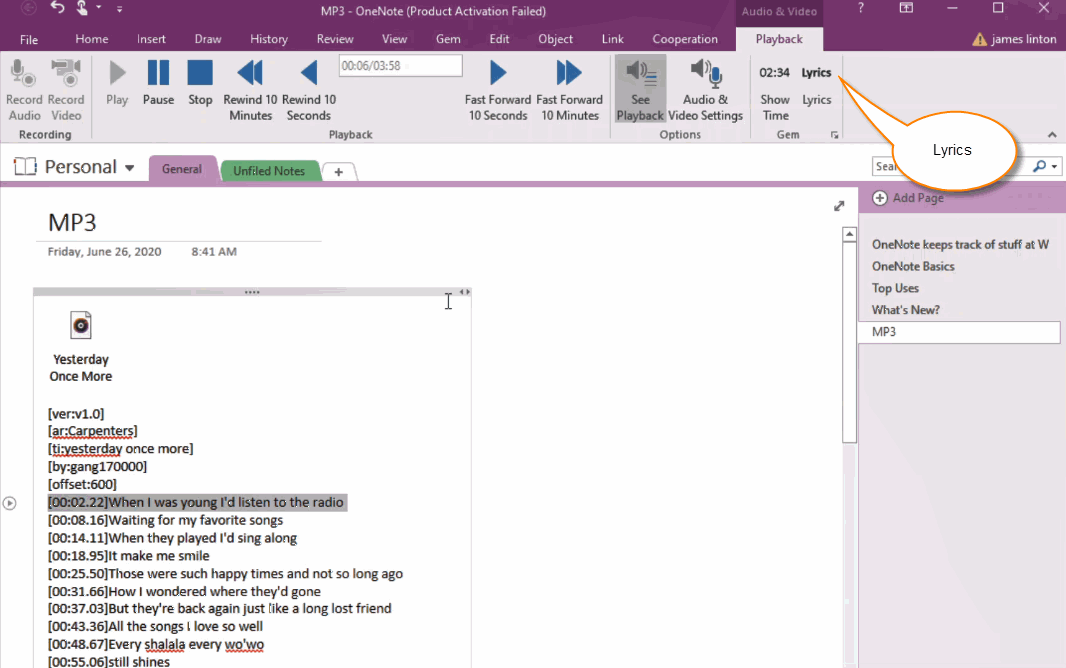Click the Play button in the ribbon
The width and height of the screenshot is (1066, 668).
(x=117, y=82)
